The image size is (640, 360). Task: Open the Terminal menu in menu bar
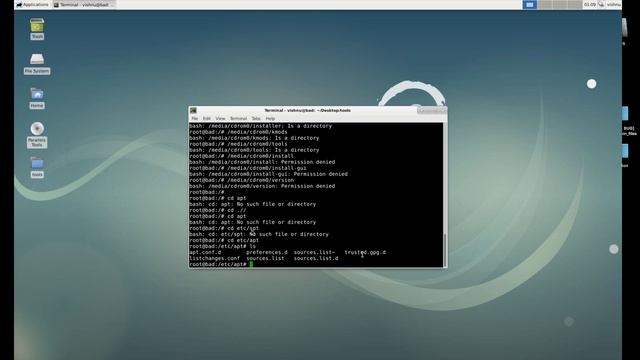click(238, 118)
